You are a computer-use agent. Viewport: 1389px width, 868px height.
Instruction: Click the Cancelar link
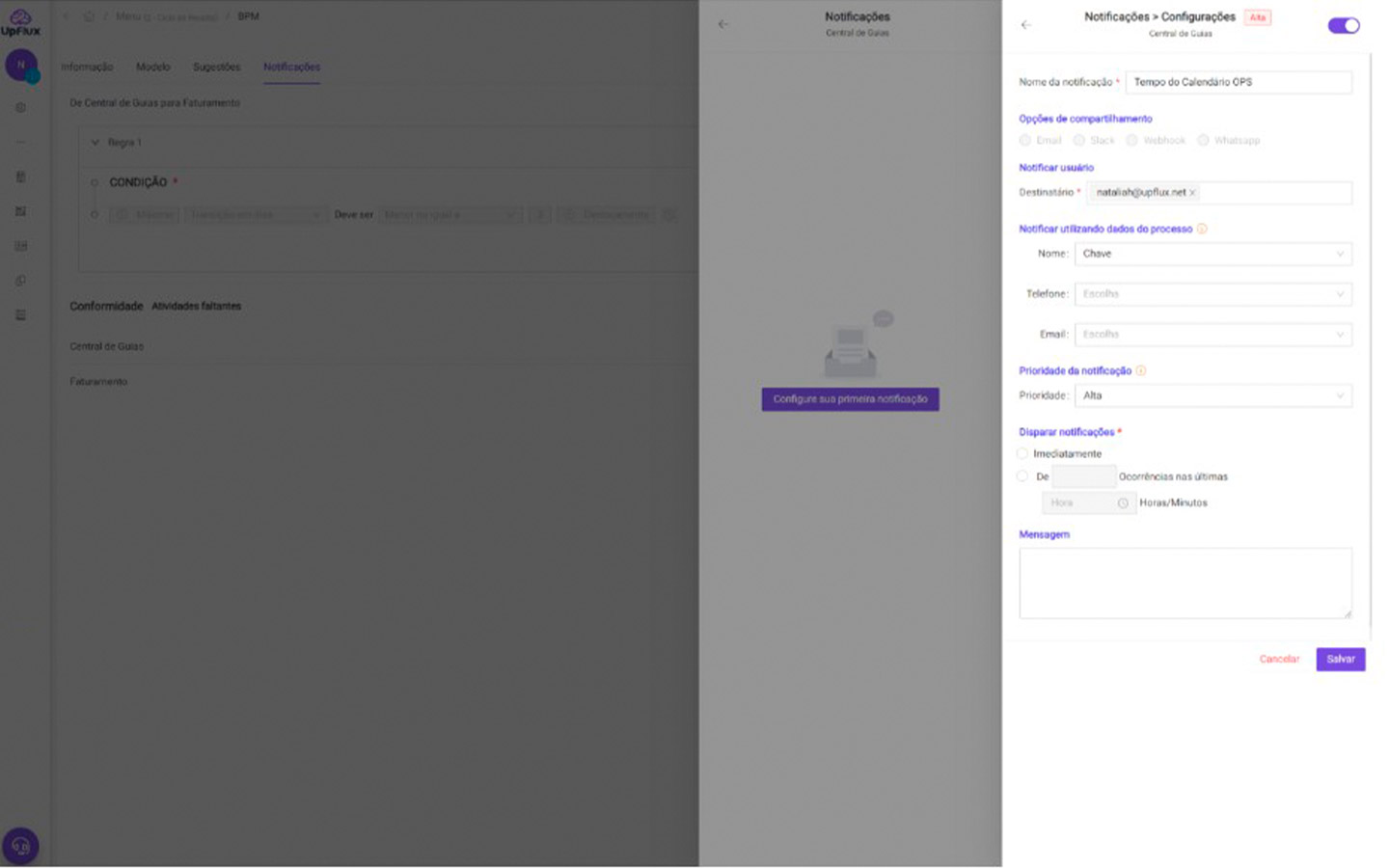pos(1279,660)
